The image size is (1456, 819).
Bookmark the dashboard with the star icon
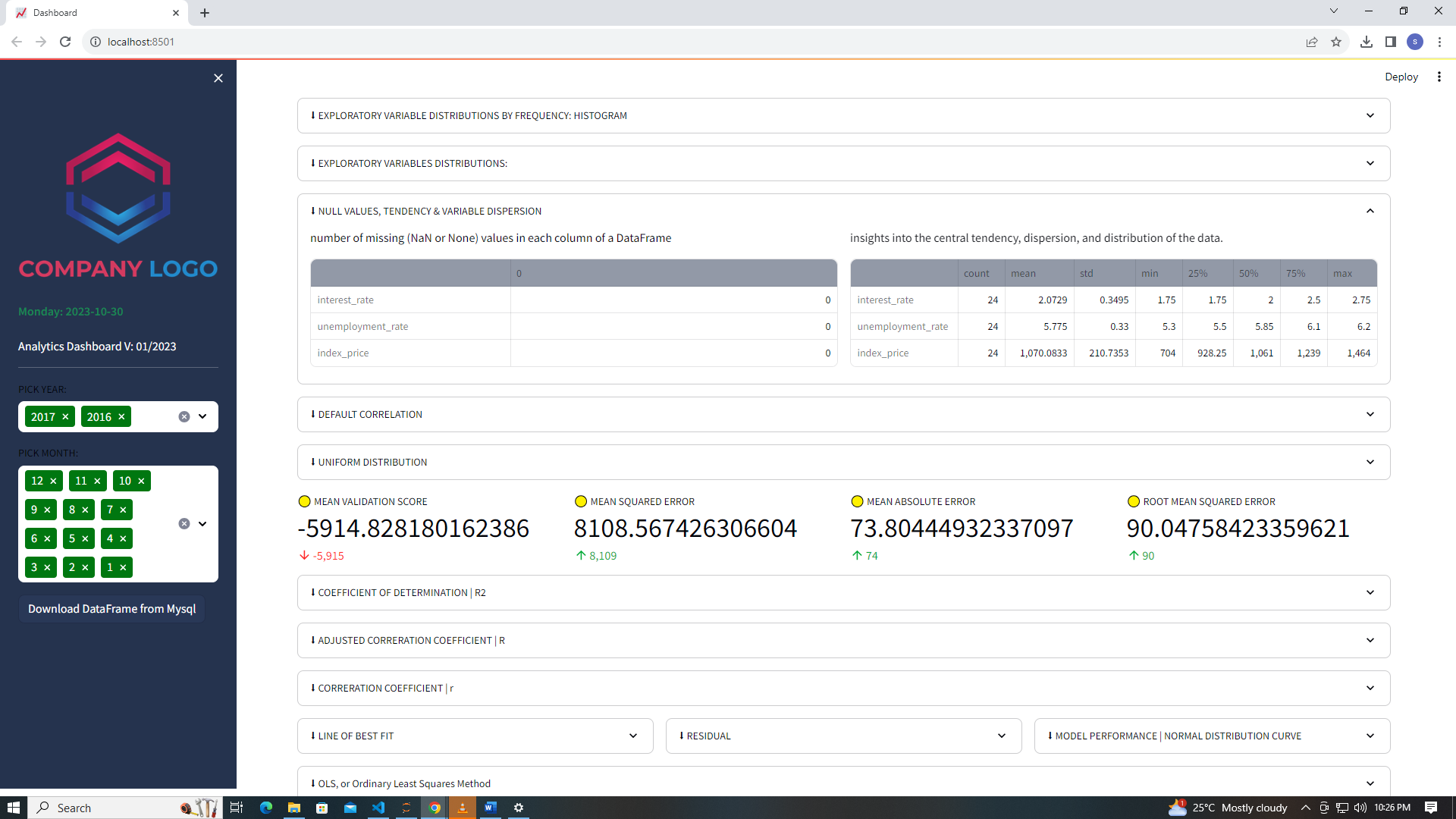point(1337,42)
